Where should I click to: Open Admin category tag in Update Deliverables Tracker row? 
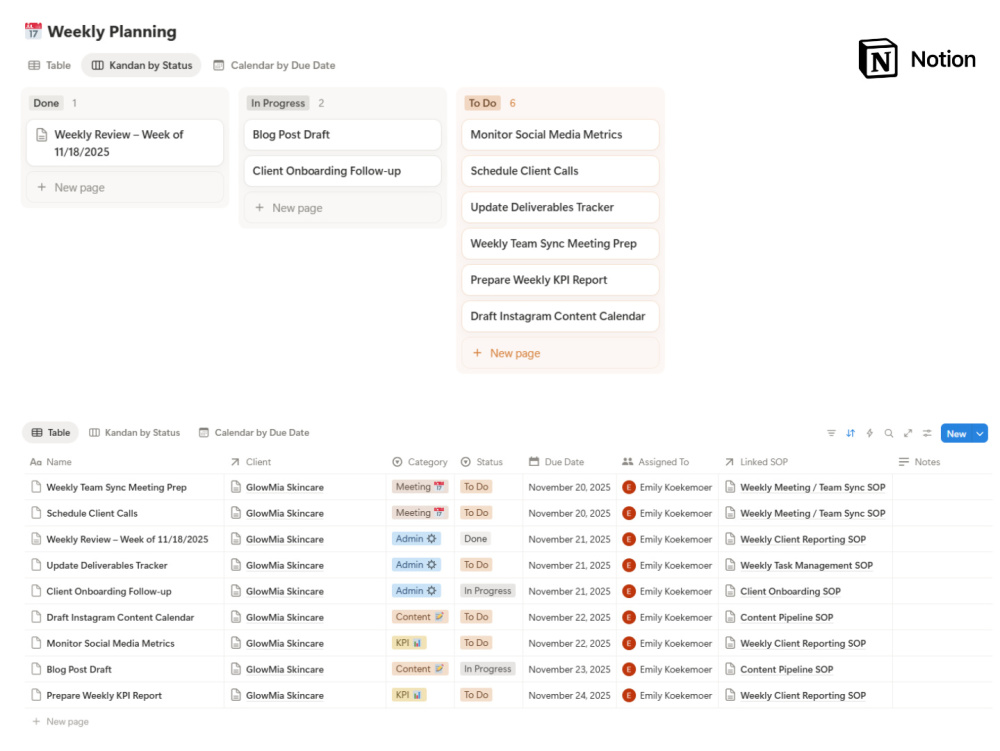416,565
